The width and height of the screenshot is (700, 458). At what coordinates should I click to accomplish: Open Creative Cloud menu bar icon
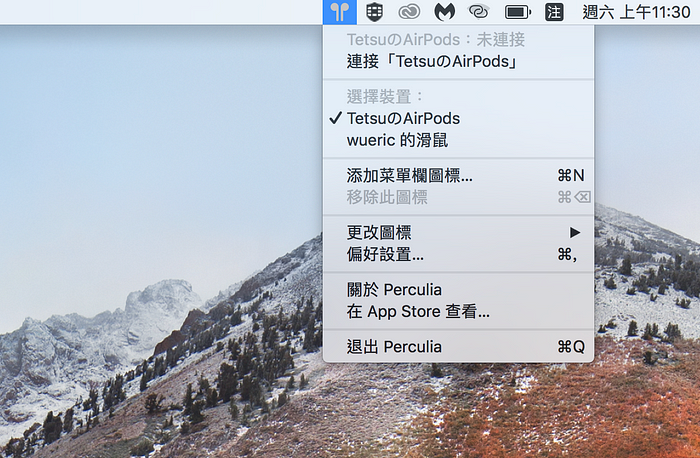(409, 12)
